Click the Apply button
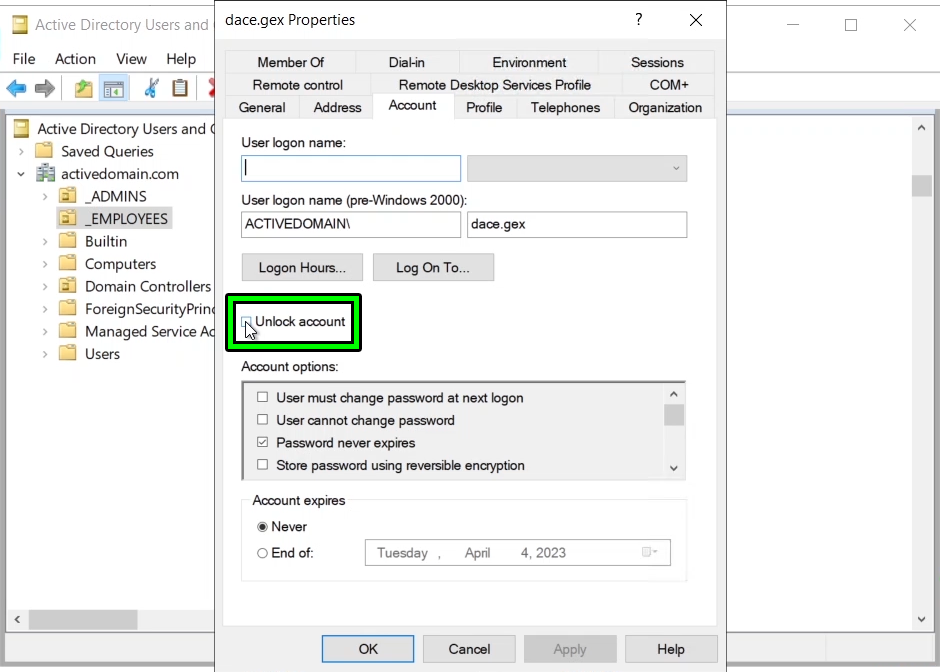The image size is (940, 672). 570,648
